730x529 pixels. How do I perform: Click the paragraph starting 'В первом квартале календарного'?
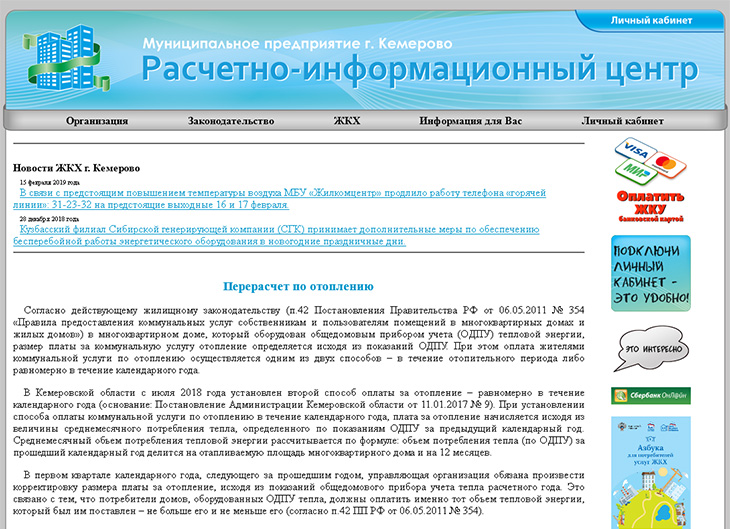(298, 493)
